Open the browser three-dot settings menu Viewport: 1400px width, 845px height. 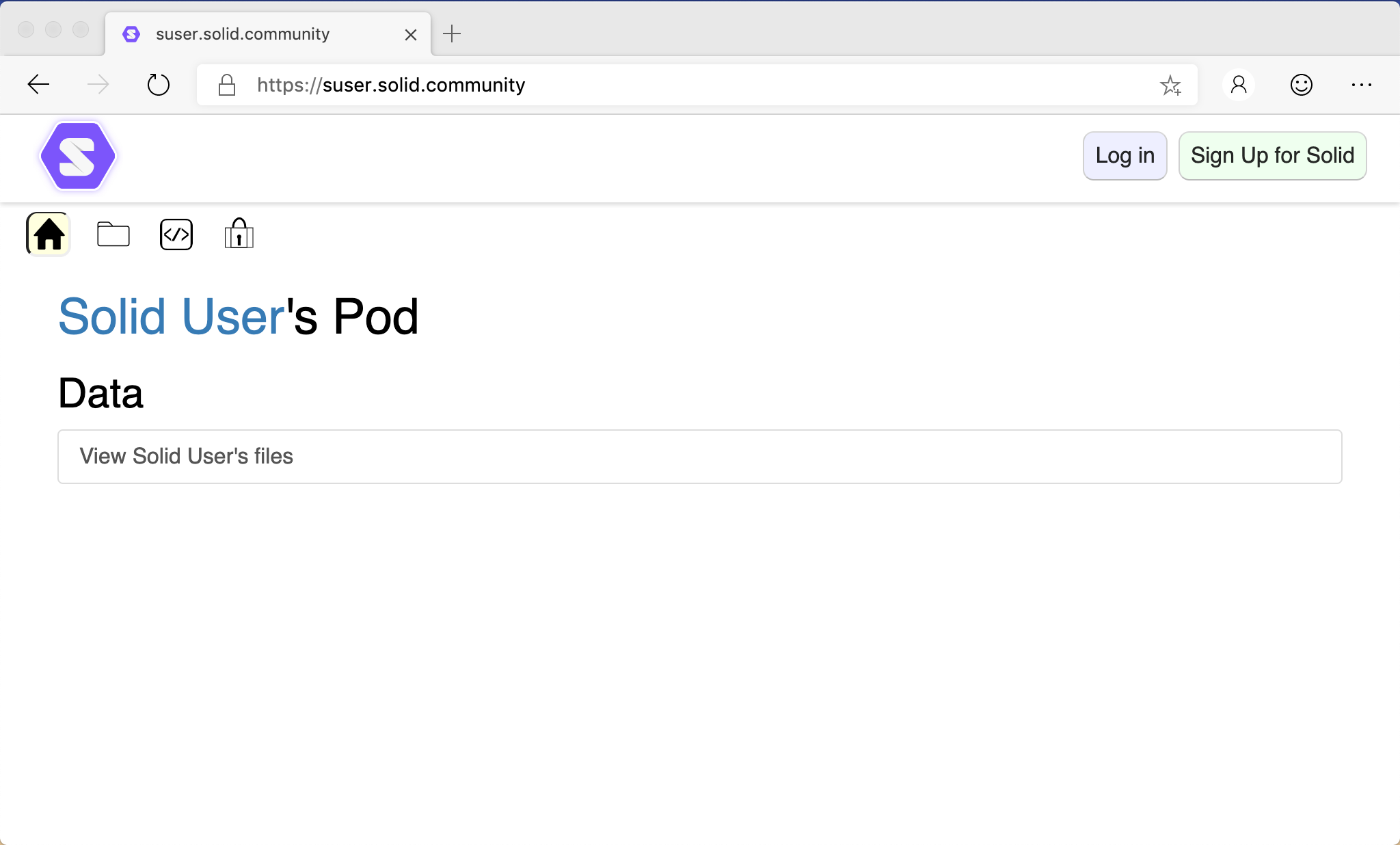pyautogui.click(x=1361, y=85)
